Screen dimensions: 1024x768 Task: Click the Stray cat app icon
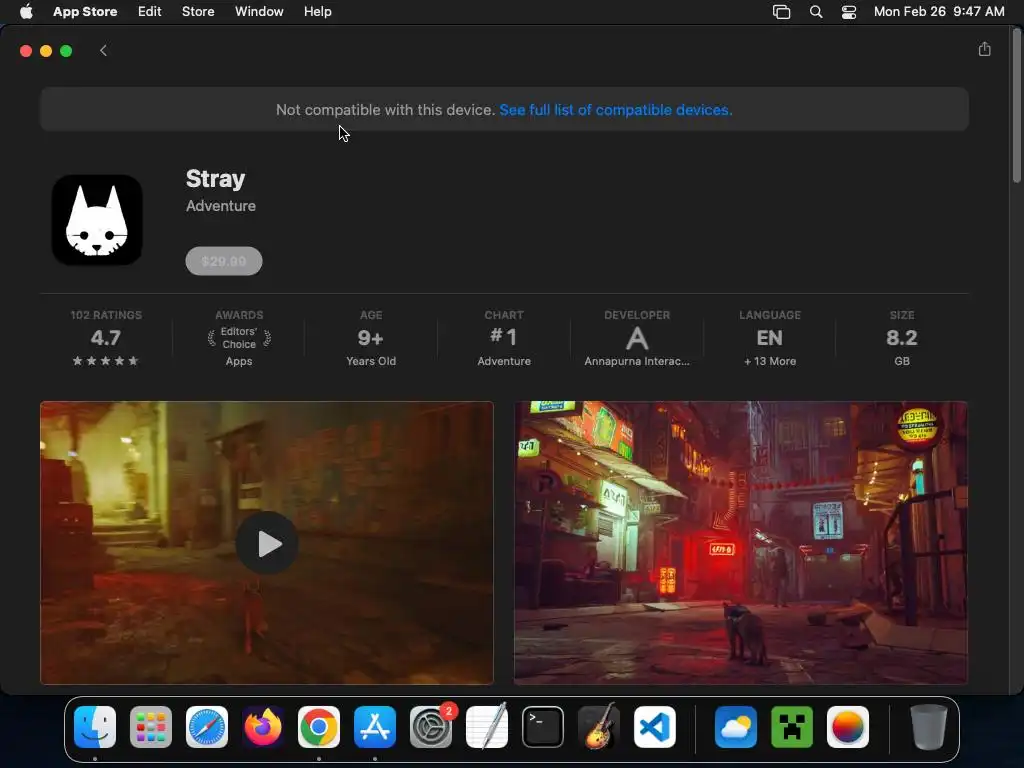point(97,220)
